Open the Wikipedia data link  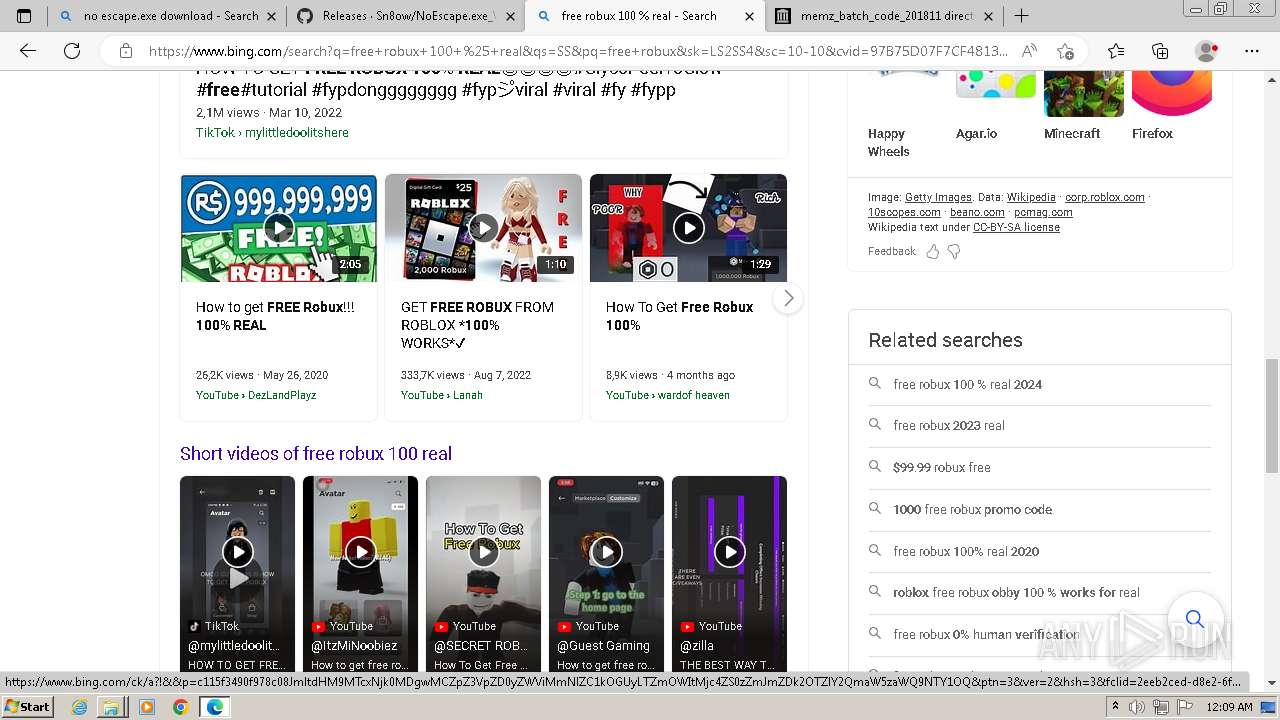pyautogui.click(x=1031, y=198)
